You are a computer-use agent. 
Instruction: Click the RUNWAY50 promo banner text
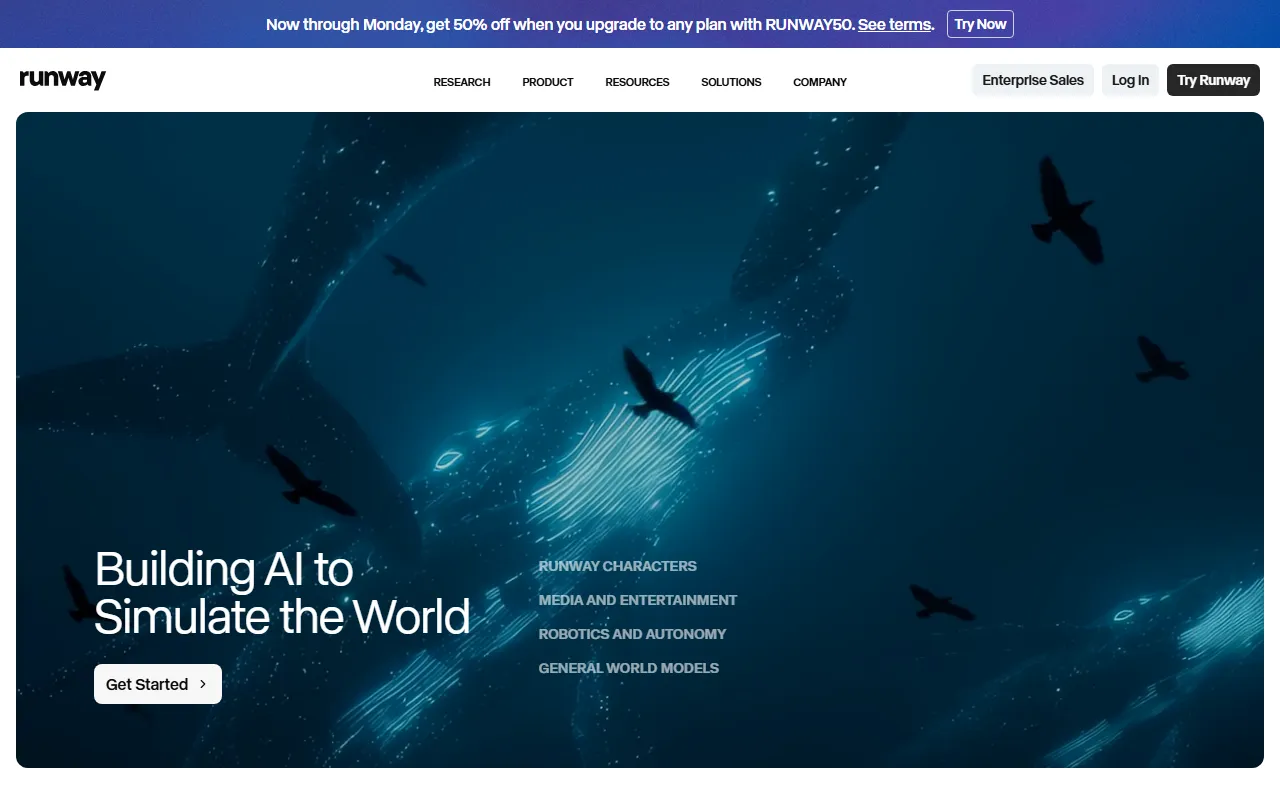[560, 24]
